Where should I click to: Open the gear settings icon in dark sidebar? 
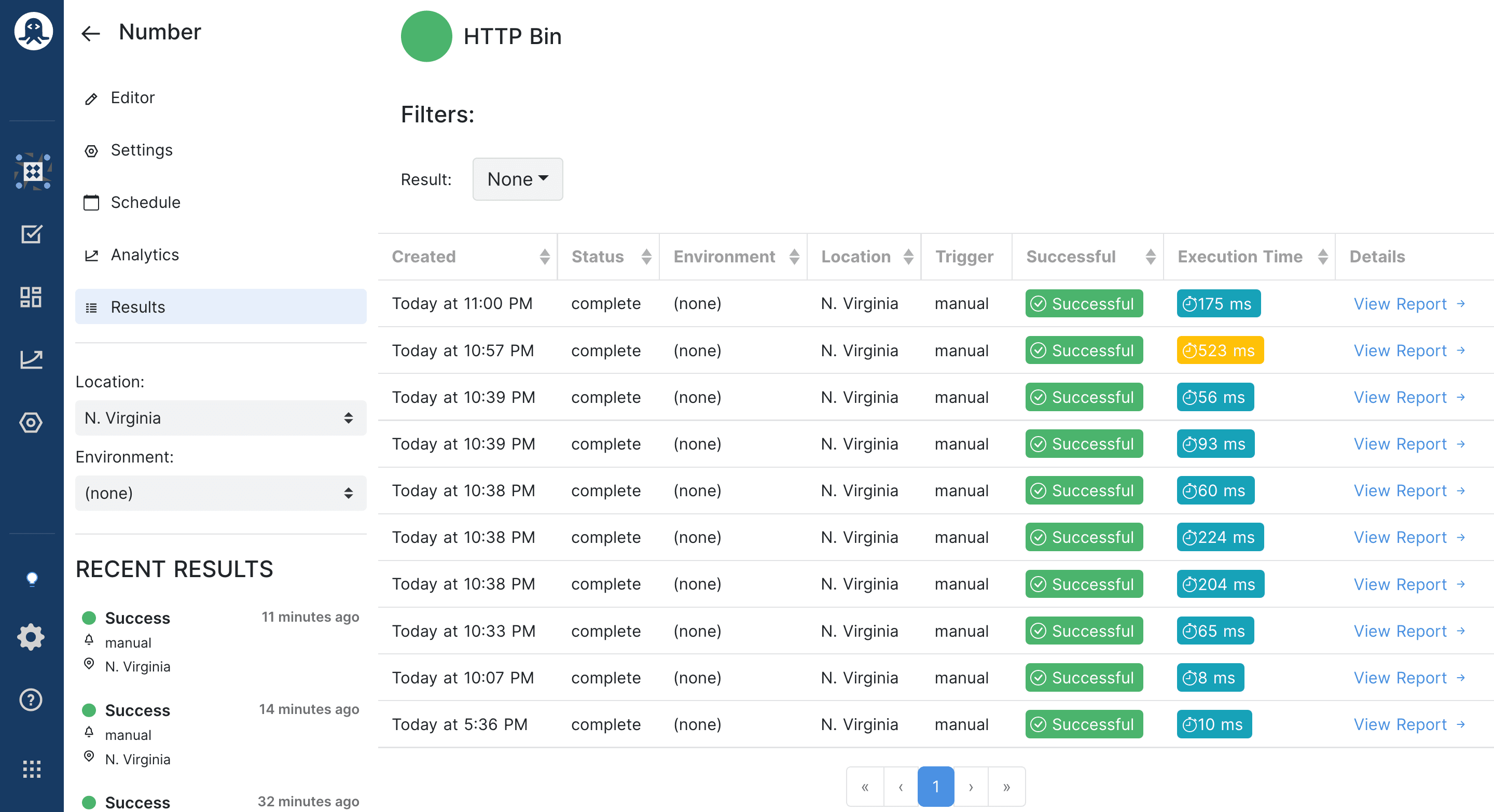click(31, 637)
